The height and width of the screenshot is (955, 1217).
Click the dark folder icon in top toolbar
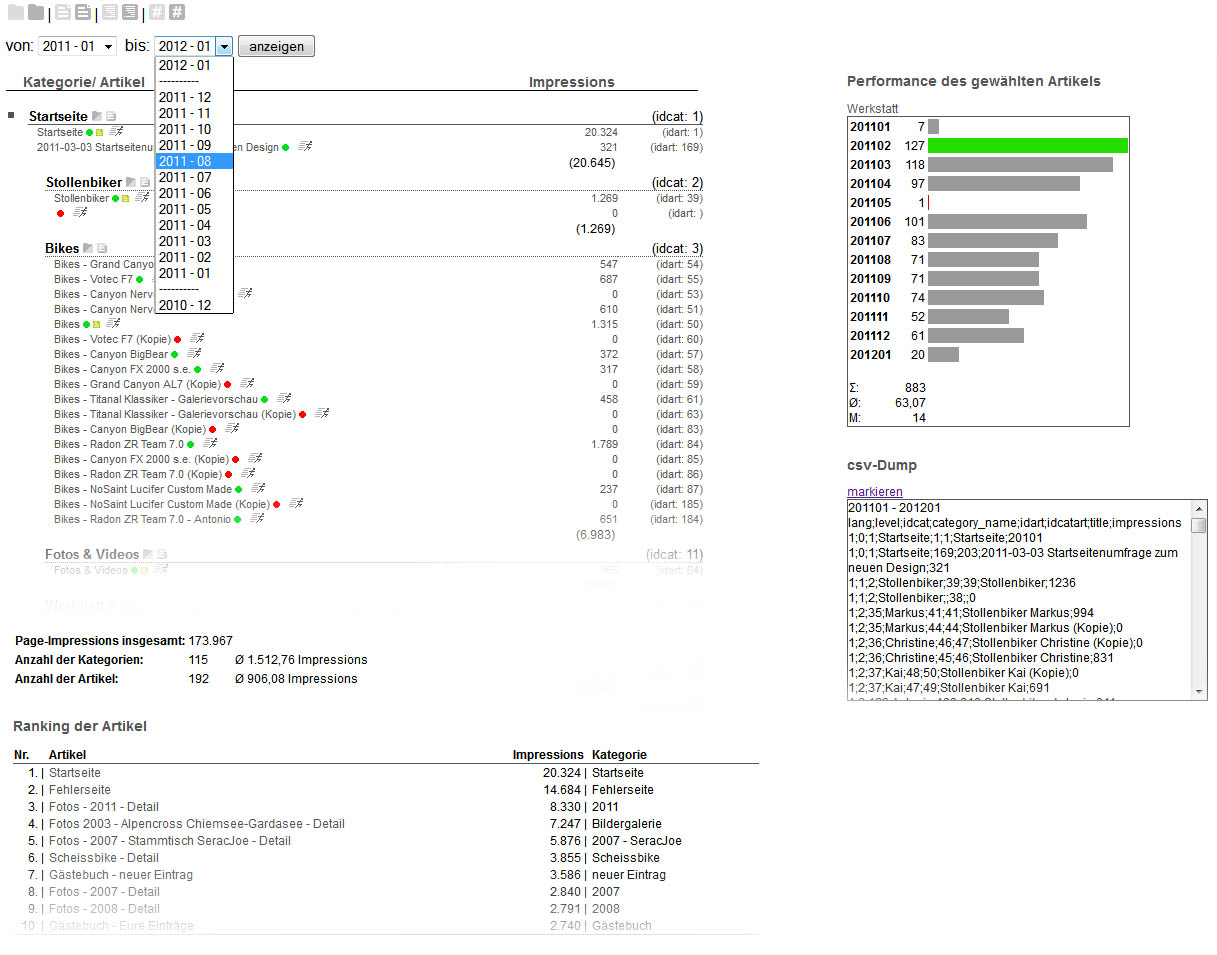point(36,13)
